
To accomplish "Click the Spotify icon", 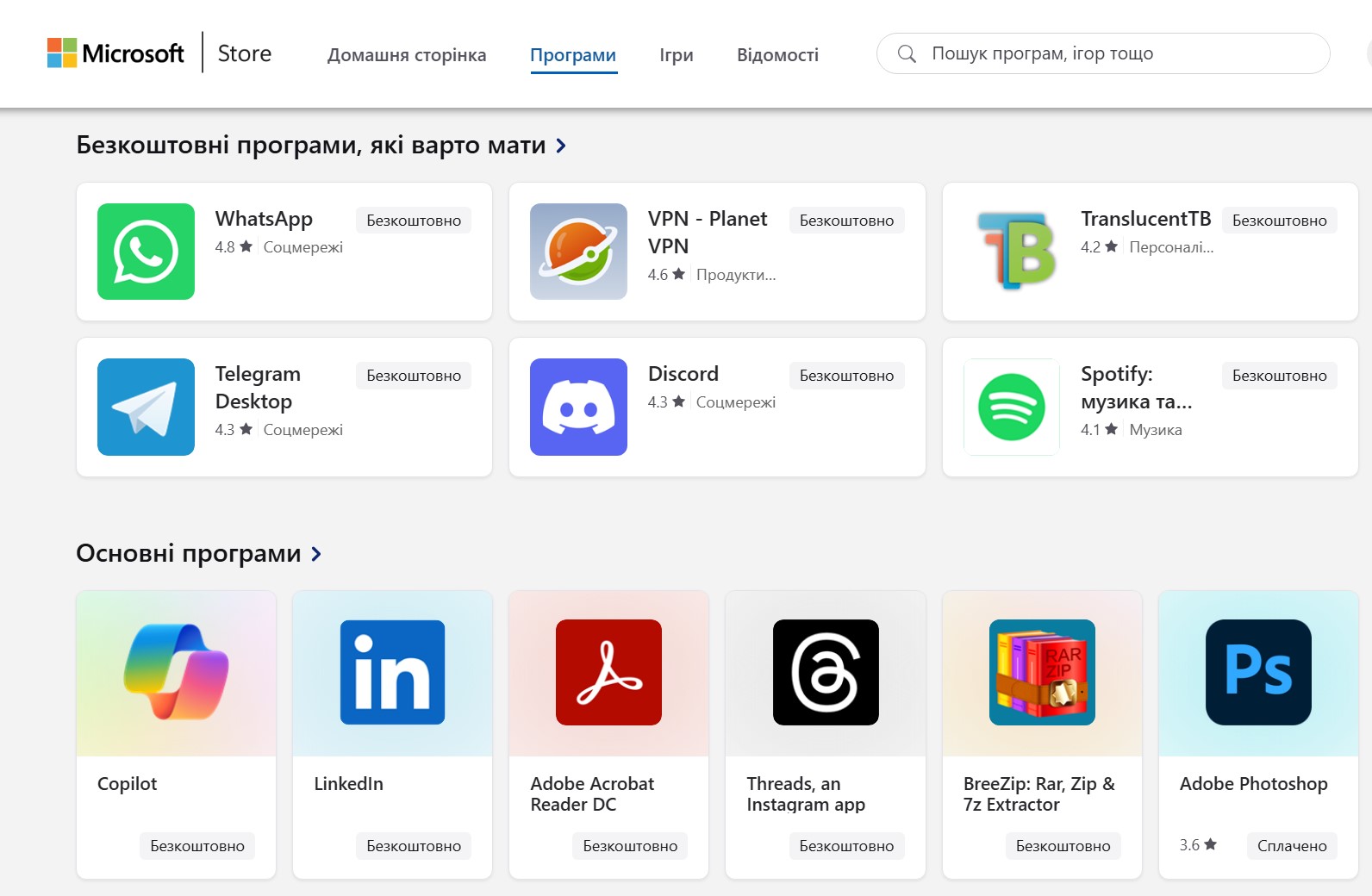I will 1010,407.
